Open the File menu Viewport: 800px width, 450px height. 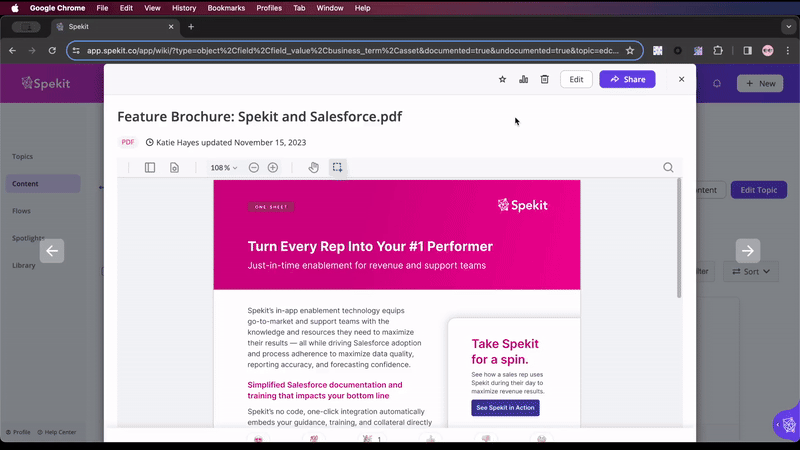[x=102, y=8]
